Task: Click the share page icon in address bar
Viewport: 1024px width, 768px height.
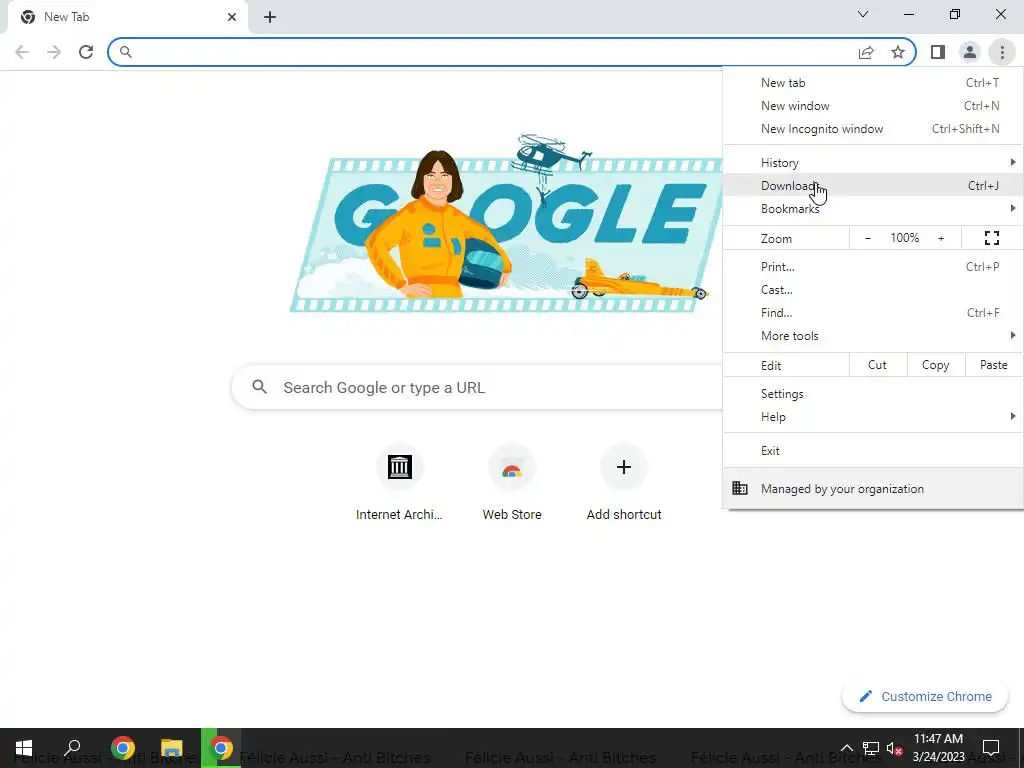Action: pos(866,52)
